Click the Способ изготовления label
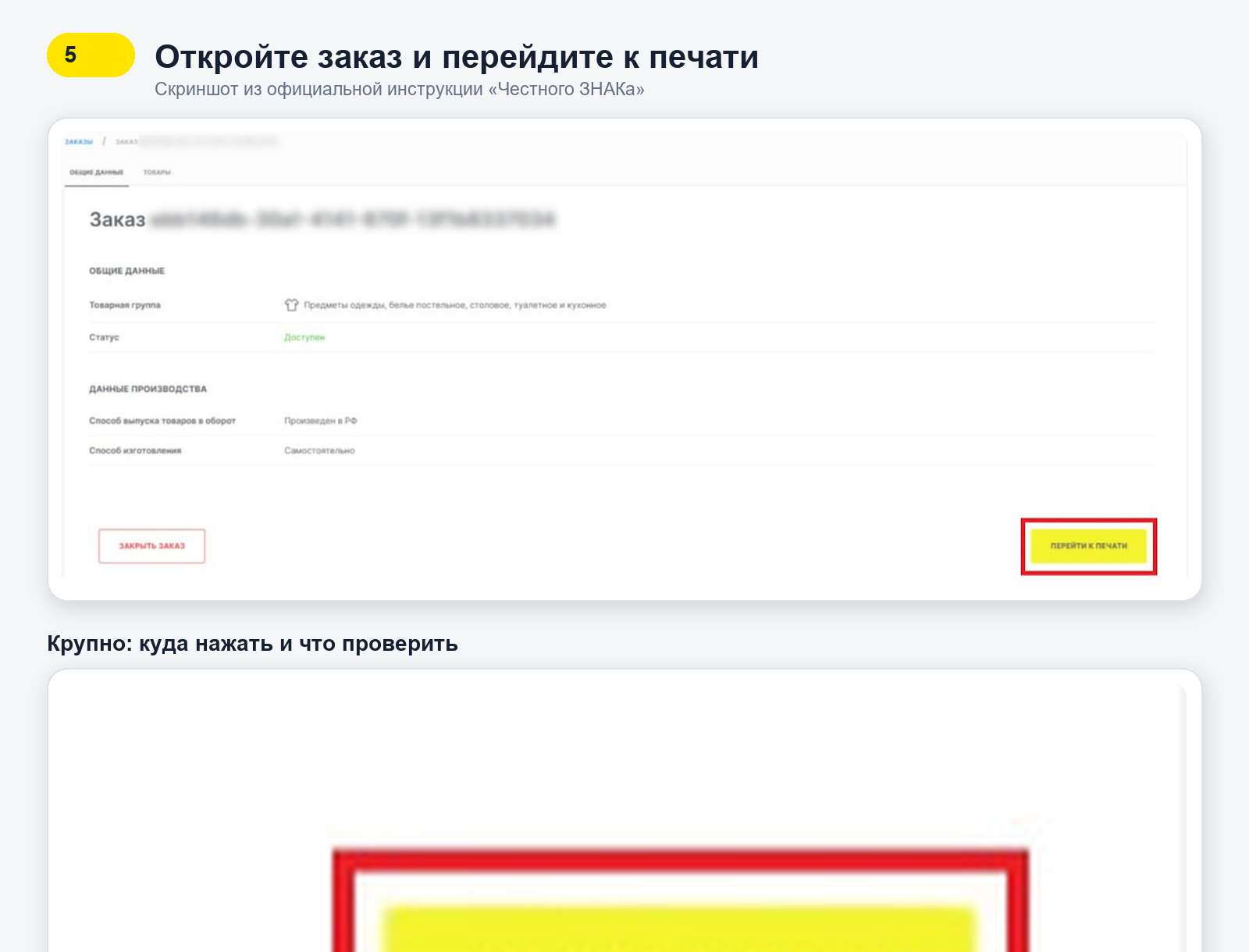 [135, 451]
